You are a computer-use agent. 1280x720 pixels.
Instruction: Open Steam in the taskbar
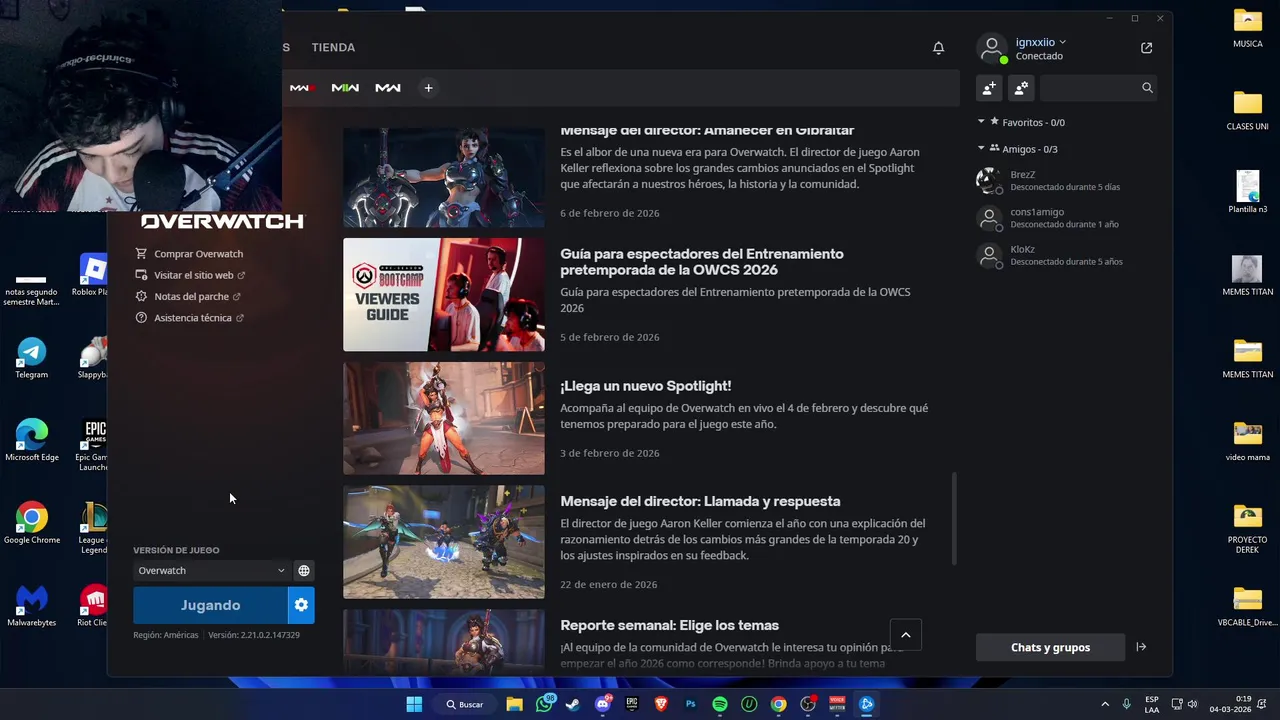[572, 704]
